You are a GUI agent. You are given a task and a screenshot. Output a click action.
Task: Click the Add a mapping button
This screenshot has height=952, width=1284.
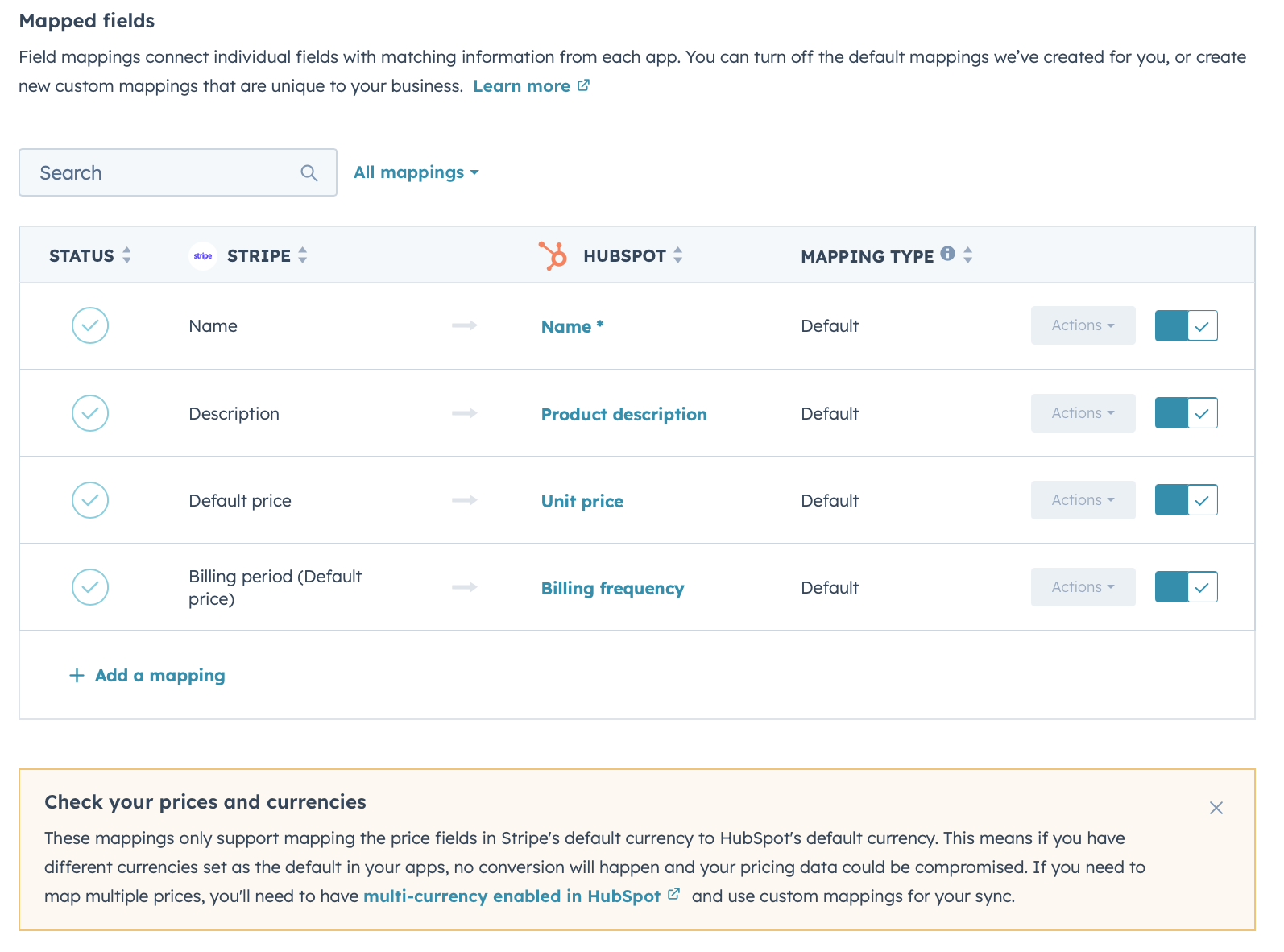click(147, 675)
